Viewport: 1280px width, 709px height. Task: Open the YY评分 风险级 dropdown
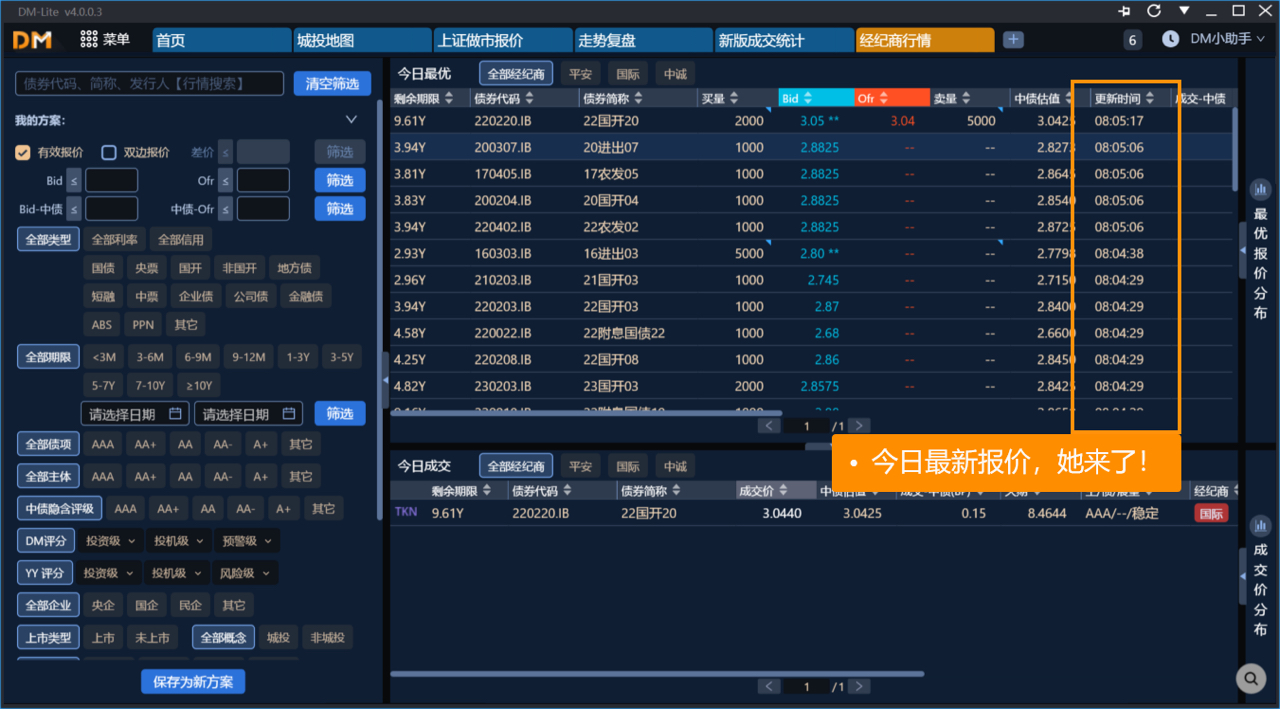[244, 573]
